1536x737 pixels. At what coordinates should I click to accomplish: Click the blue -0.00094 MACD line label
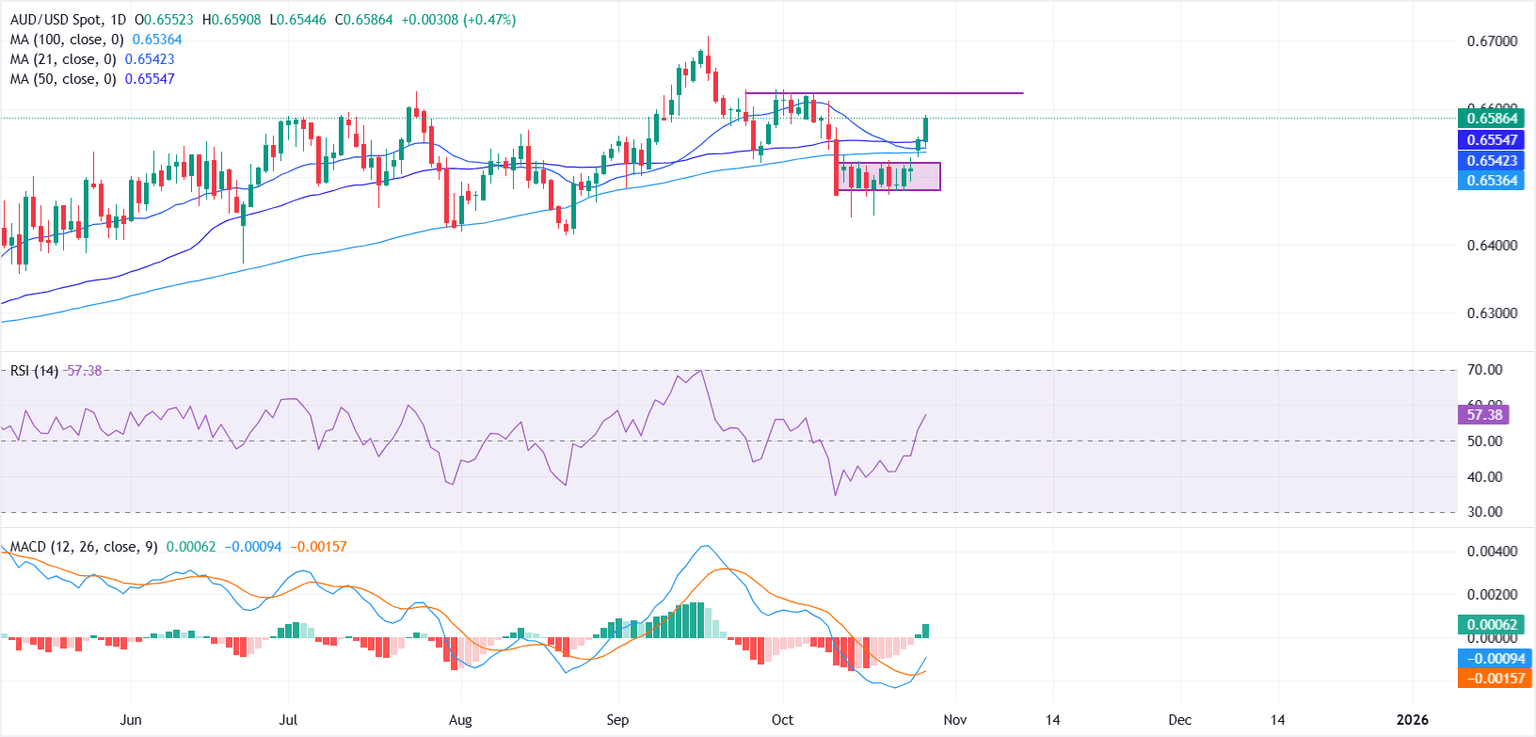pos(1494,658)
